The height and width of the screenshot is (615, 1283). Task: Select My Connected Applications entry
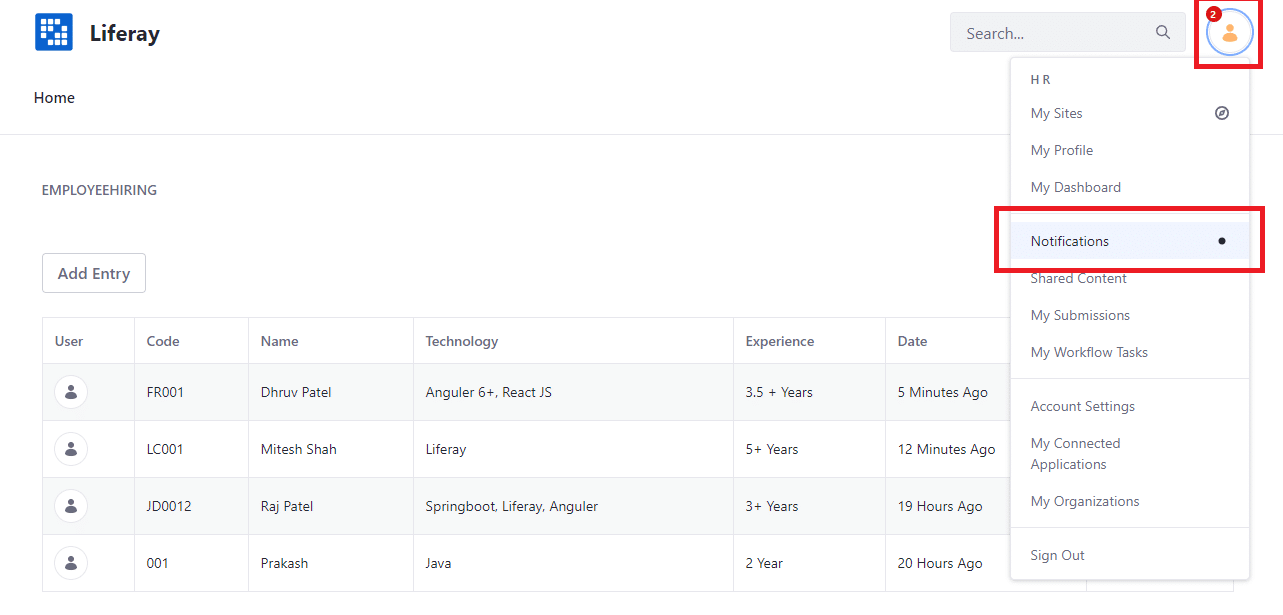click(x=1075, y=454)
